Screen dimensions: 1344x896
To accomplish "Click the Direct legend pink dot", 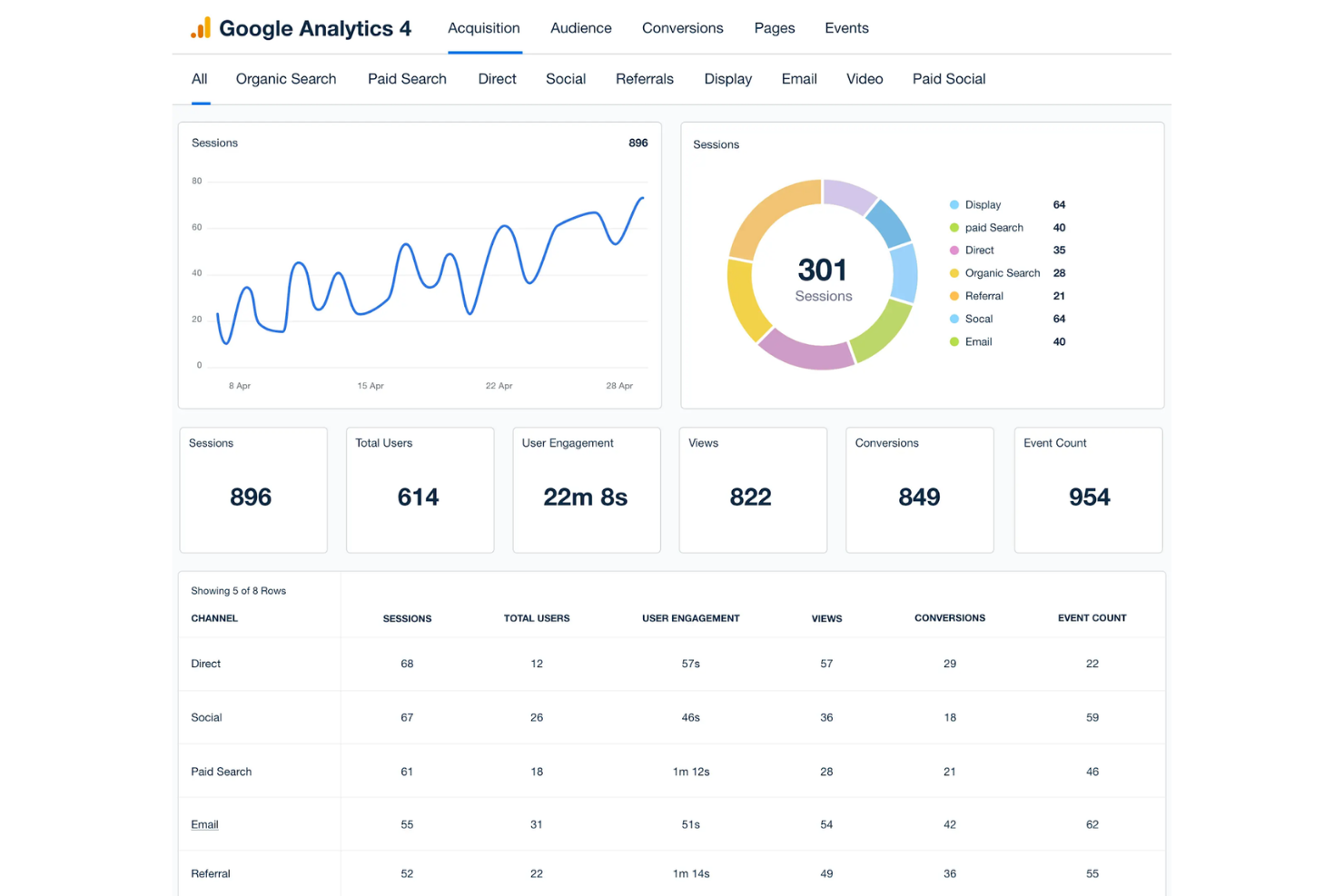I will pos(954,251).
